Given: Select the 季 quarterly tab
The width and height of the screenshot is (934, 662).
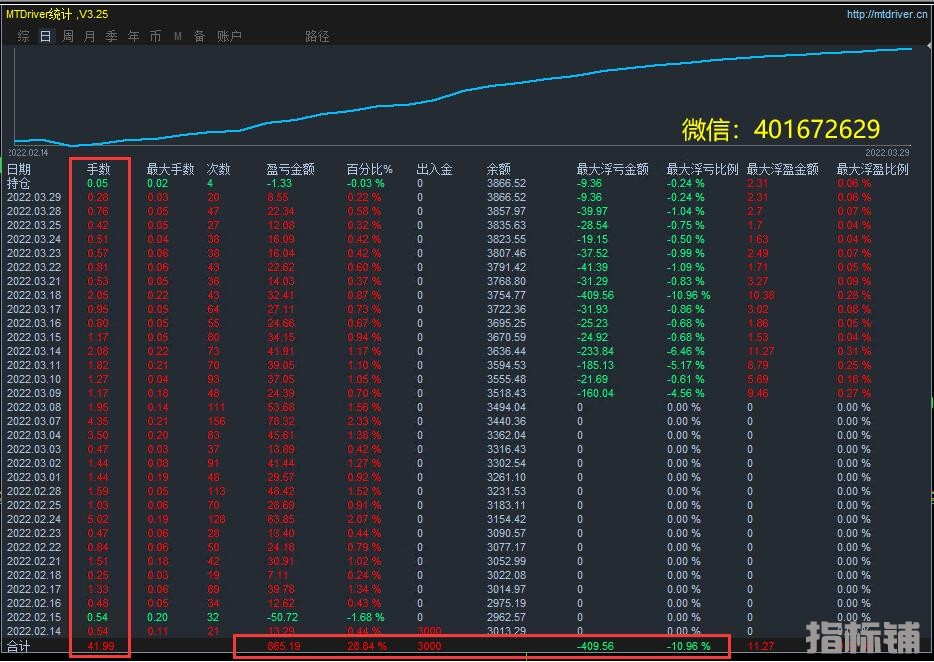Looking at the screenshot, I should (x=112, y=36).
